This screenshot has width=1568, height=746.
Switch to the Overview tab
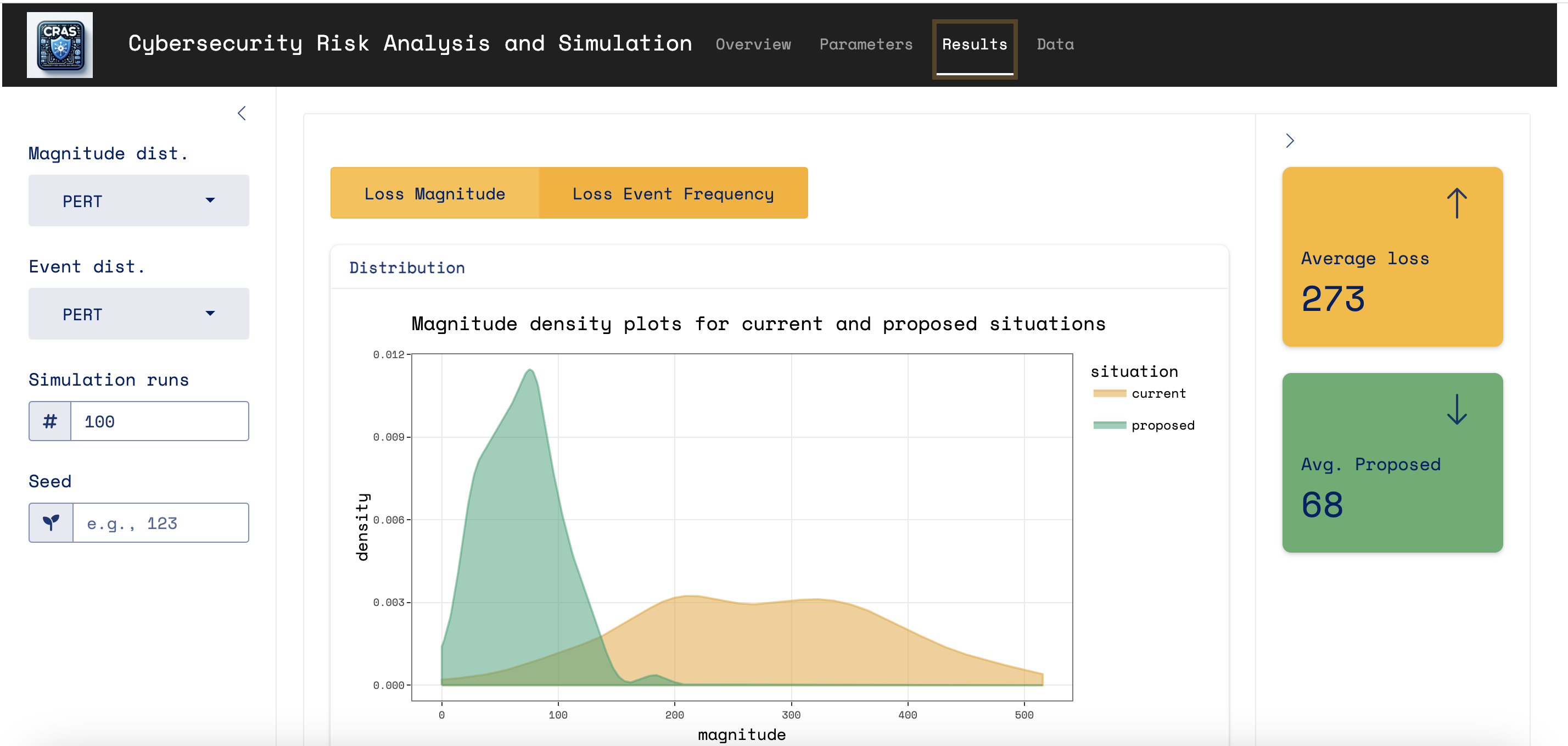tap(753, 44)
